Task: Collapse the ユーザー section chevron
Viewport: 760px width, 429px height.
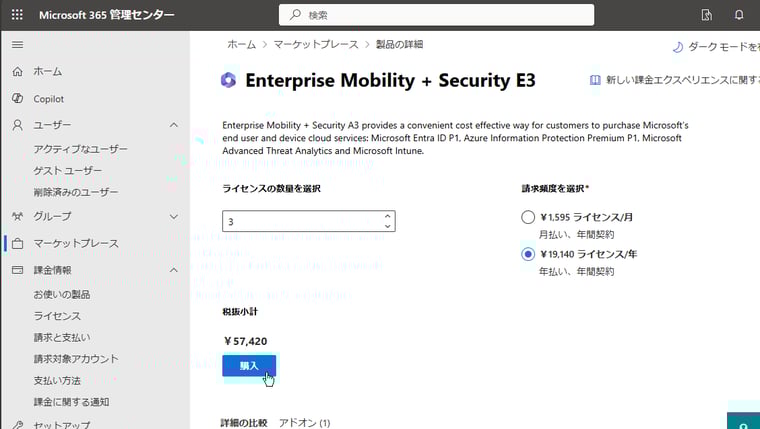Action: (x=174, y=125)
